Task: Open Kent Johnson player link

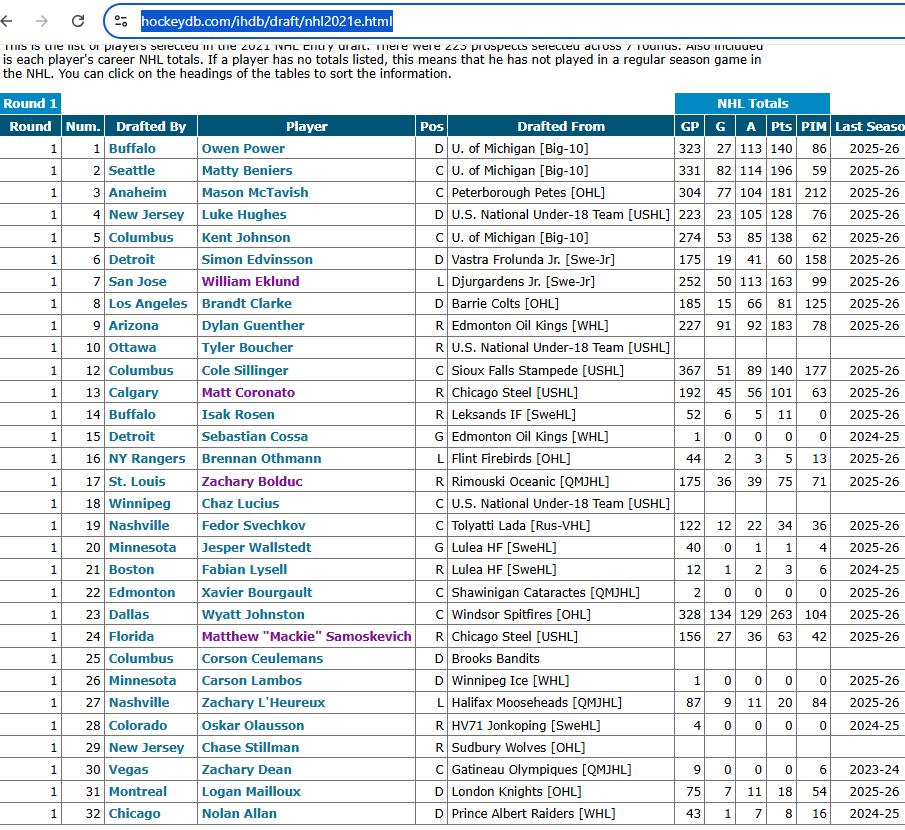Action: [246, 237]
